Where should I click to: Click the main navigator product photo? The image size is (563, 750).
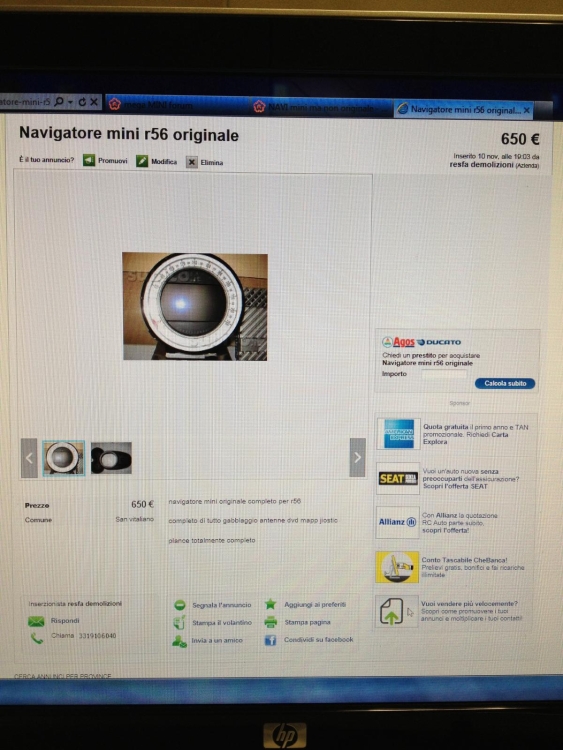point(195,307)
